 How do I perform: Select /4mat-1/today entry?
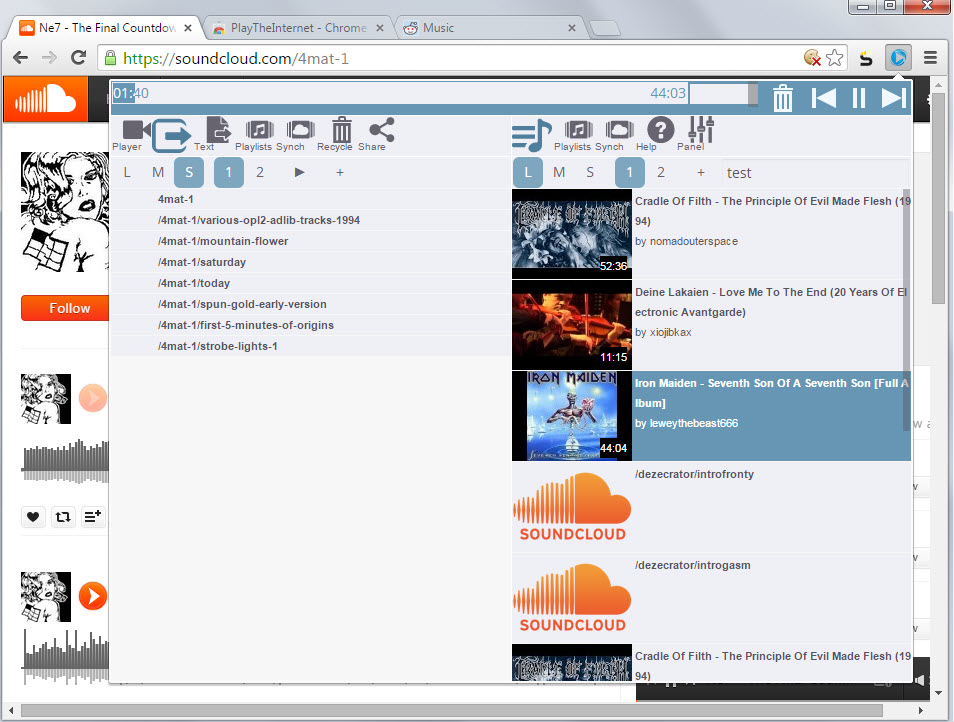(310, 283)
